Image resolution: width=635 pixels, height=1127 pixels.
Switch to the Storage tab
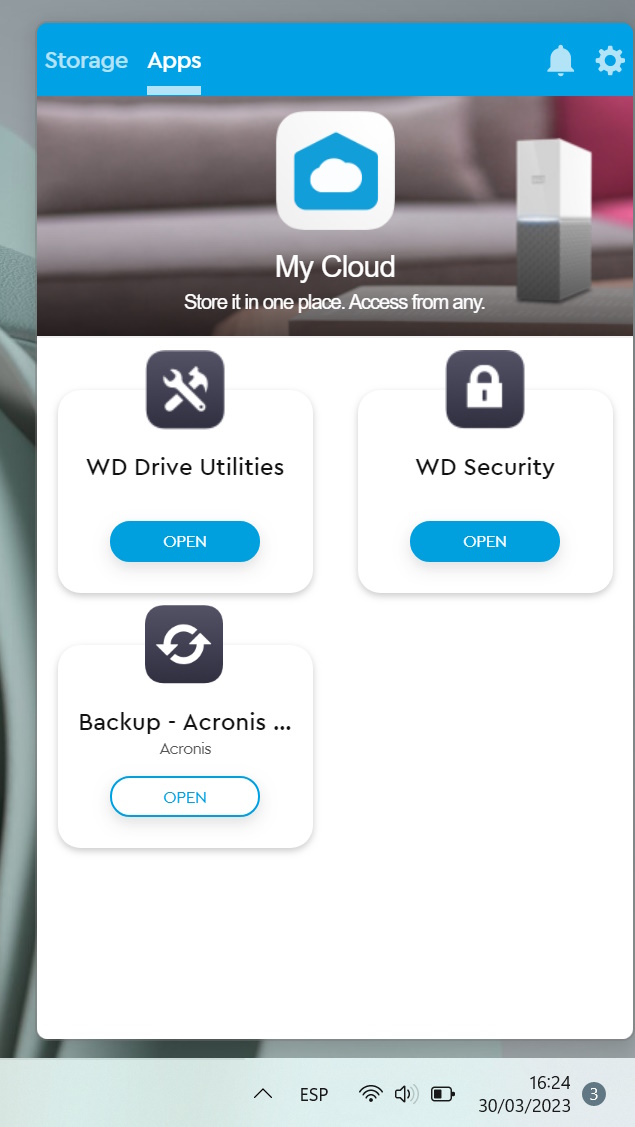point(86,60)
